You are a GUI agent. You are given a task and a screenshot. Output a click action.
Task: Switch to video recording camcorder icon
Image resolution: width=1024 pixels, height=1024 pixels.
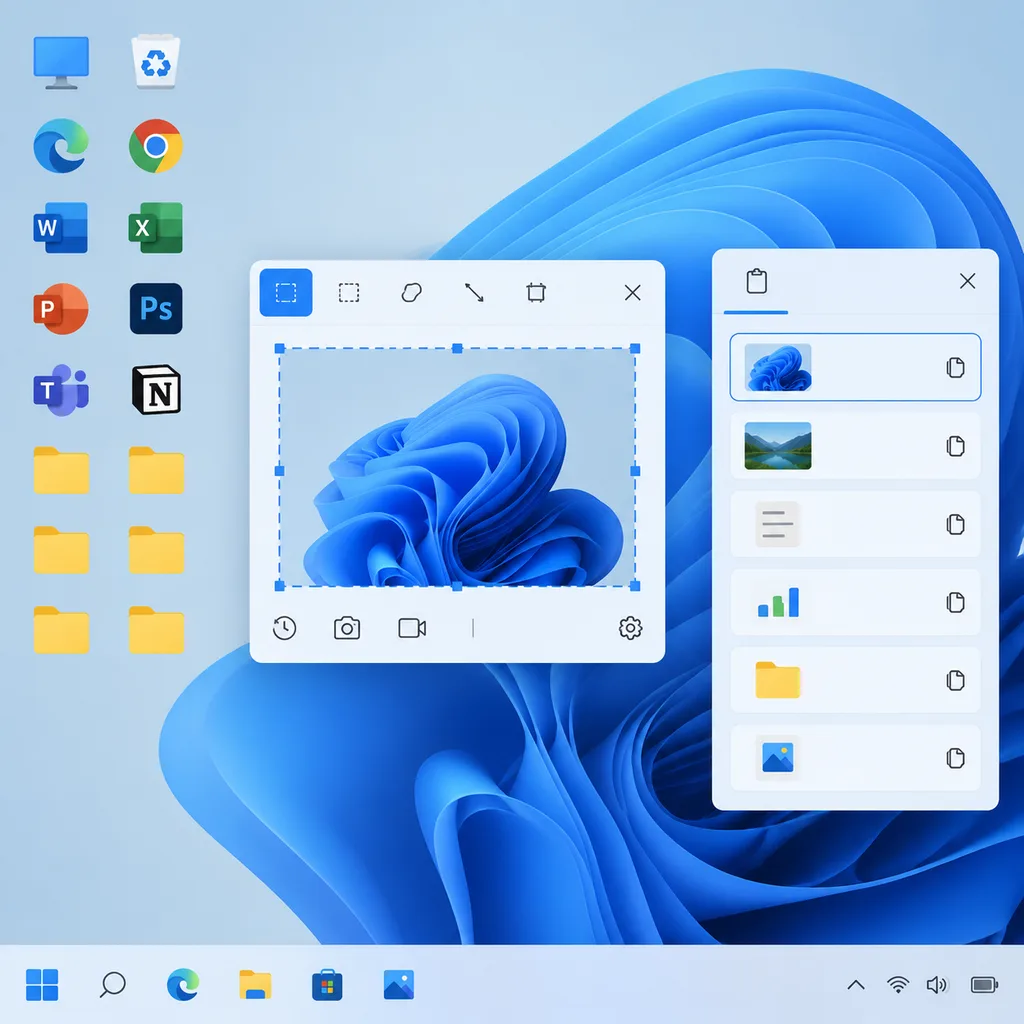tap(412, 628)
